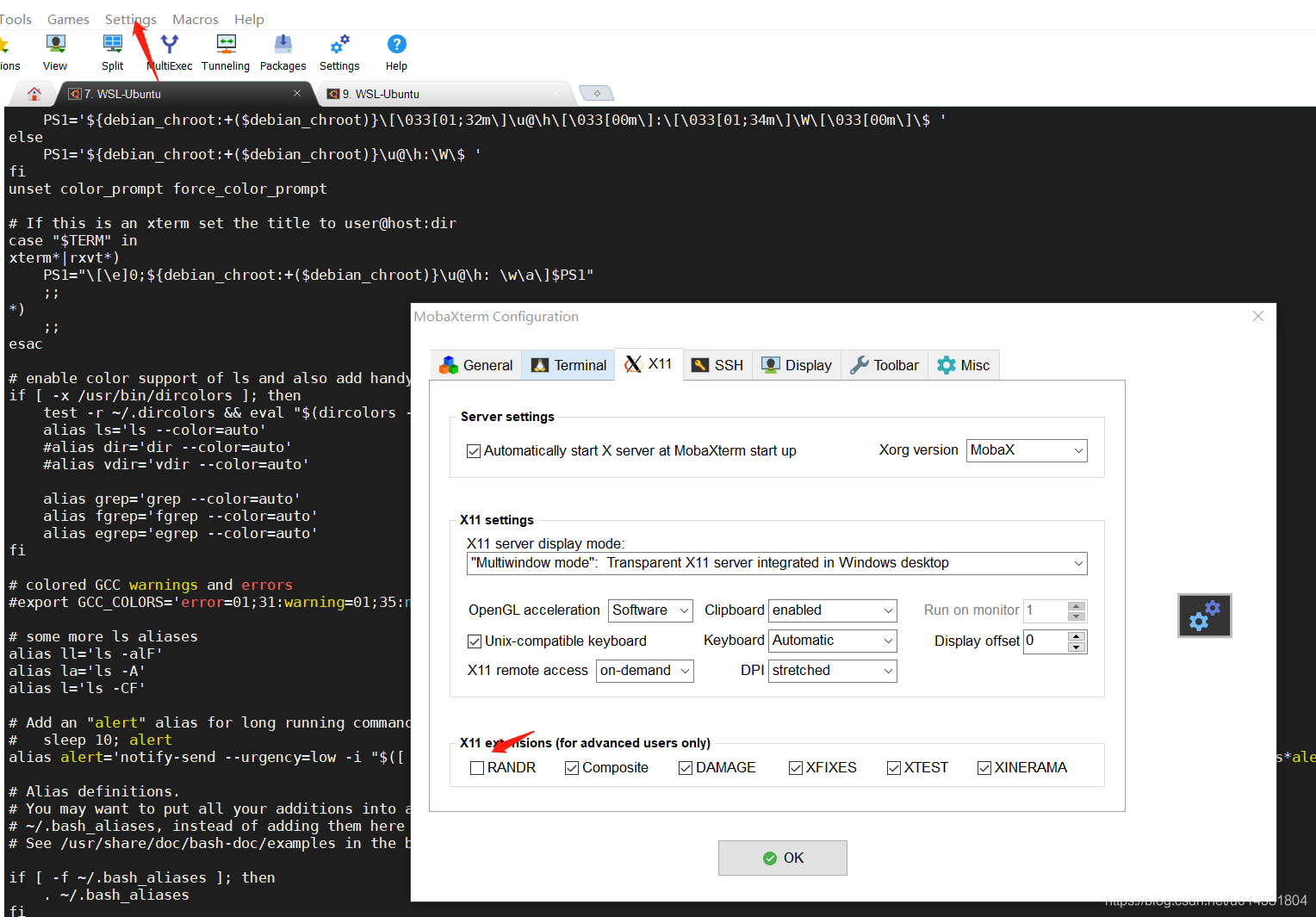
Task: Open the Xorg version dropdown
Action: (1027, 450)
